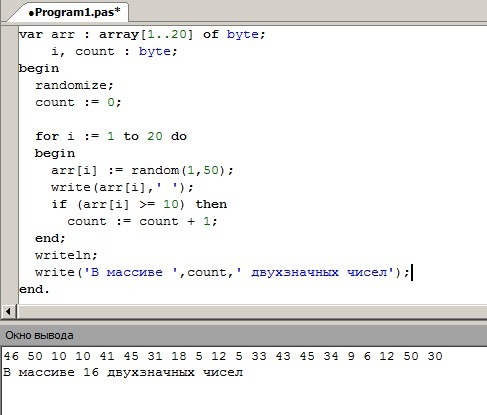The width and height of the screenshot is (487, 415).
Task: Place cursor in "i, count : byte;" line
Action: click(114, 51)
